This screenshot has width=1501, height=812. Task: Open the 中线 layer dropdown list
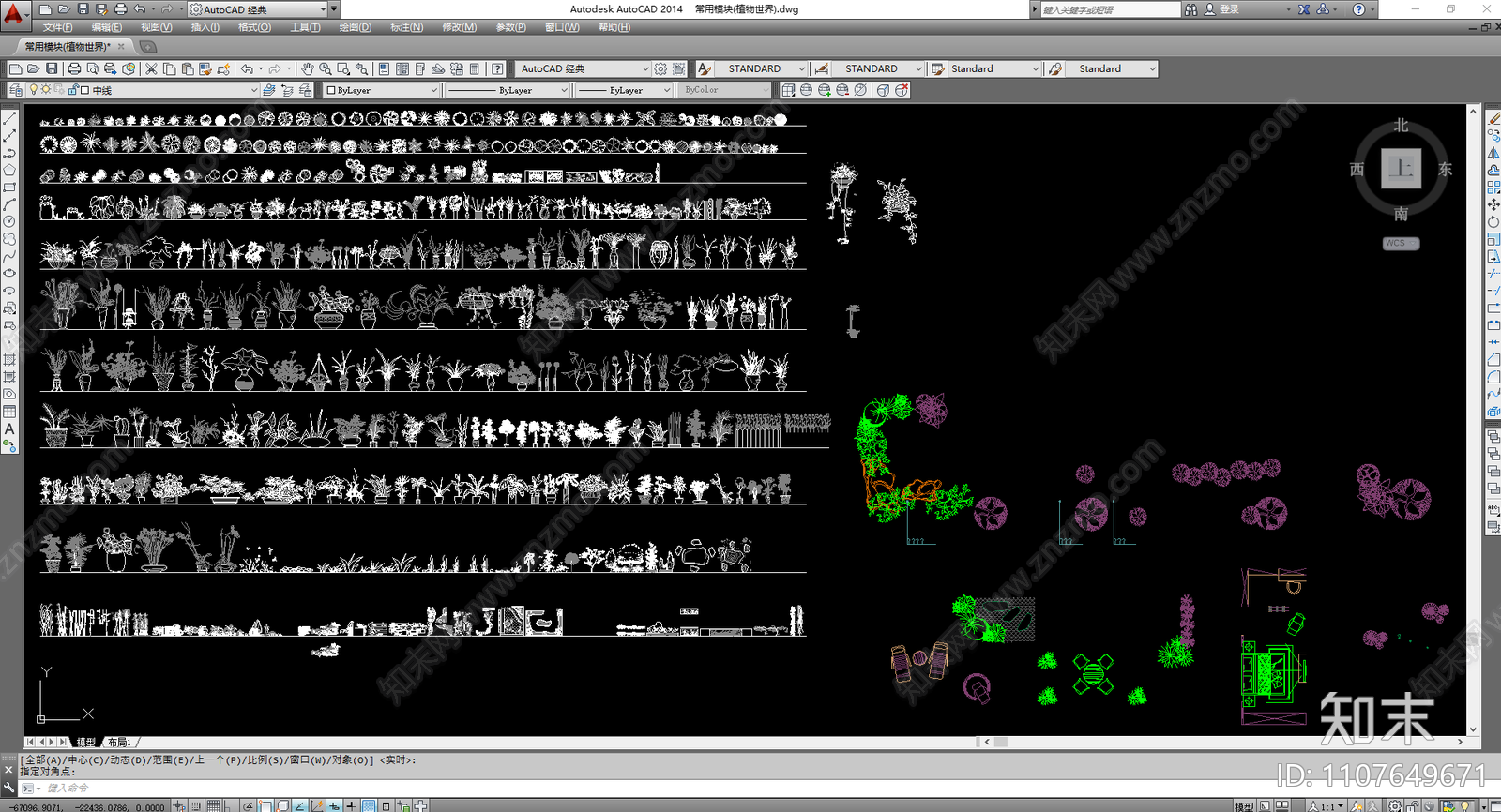pos(253,90)
